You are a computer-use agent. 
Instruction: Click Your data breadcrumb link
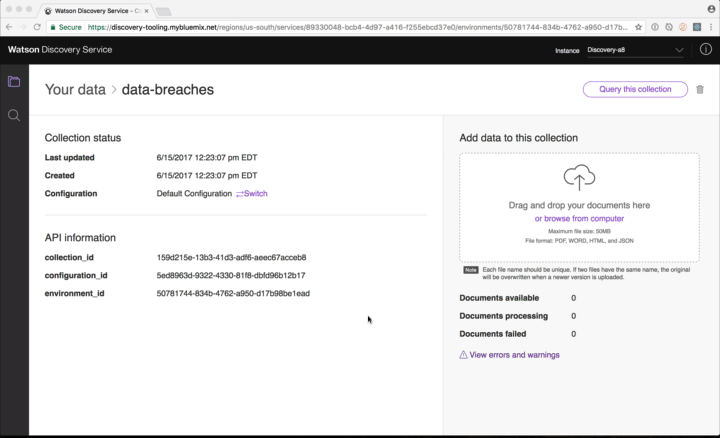pos(75,90)
